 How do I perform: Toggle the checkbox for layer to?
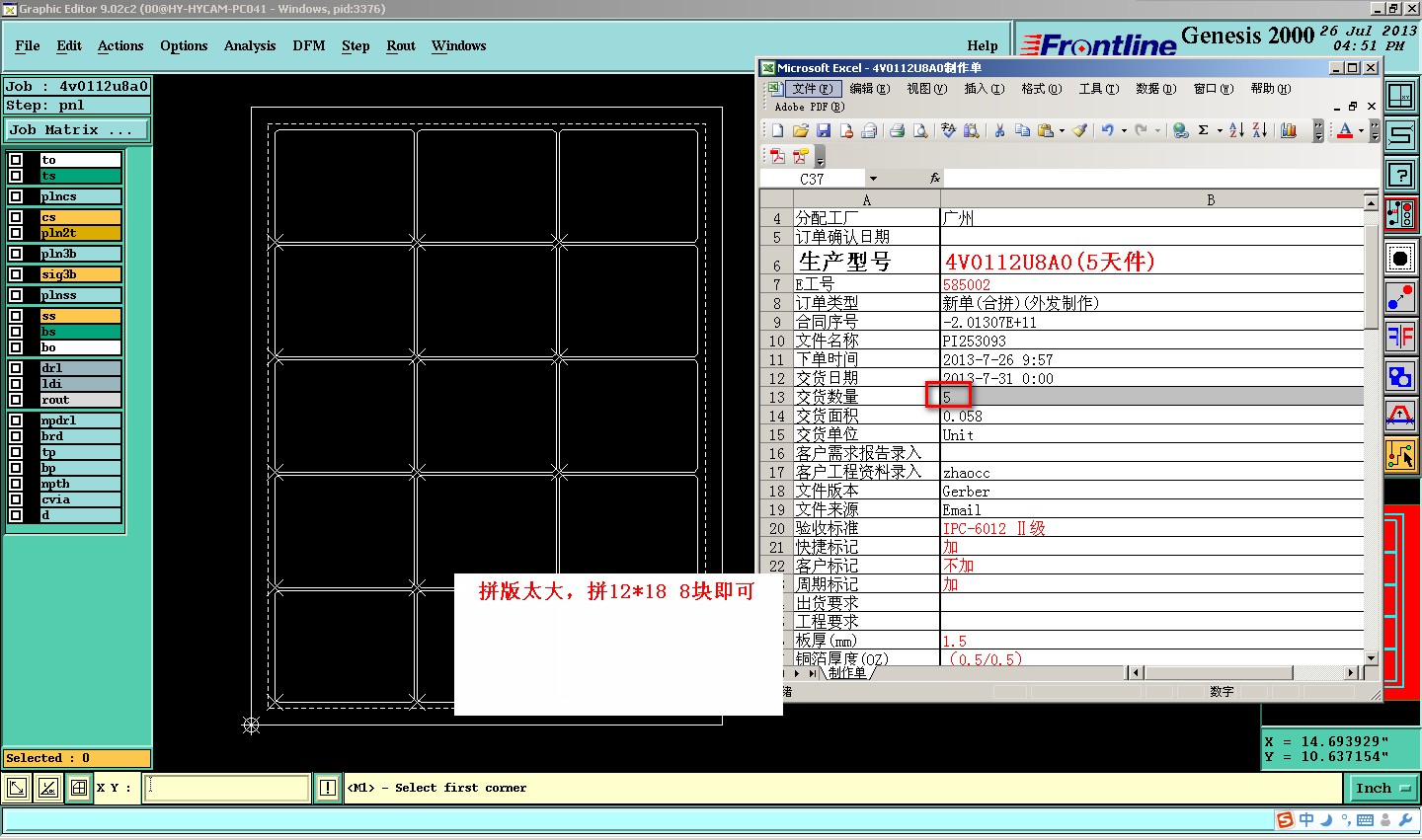pyautogui.click(x=16, y=160)
